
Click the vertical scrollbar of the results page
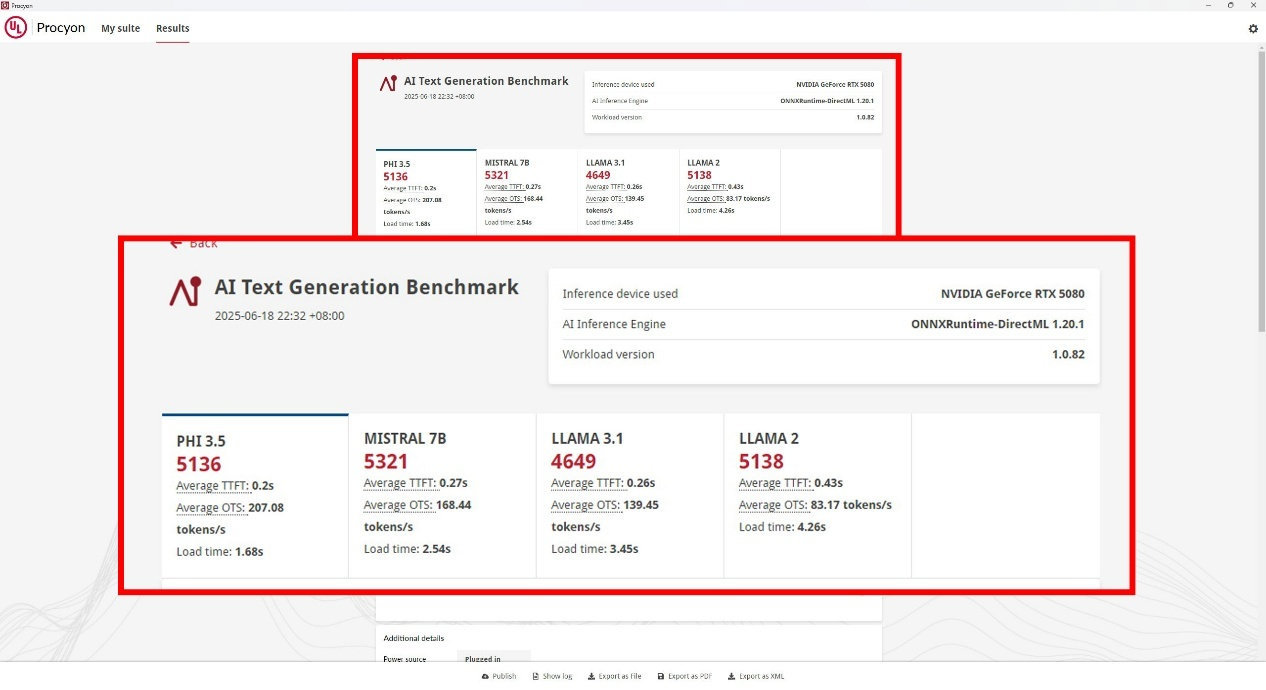click(1261, 190)
